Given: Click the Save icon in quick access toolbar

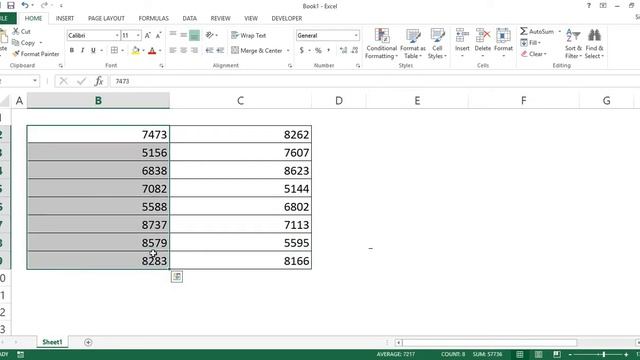Looking at the screenshot, I should click(x=11, y=5).
